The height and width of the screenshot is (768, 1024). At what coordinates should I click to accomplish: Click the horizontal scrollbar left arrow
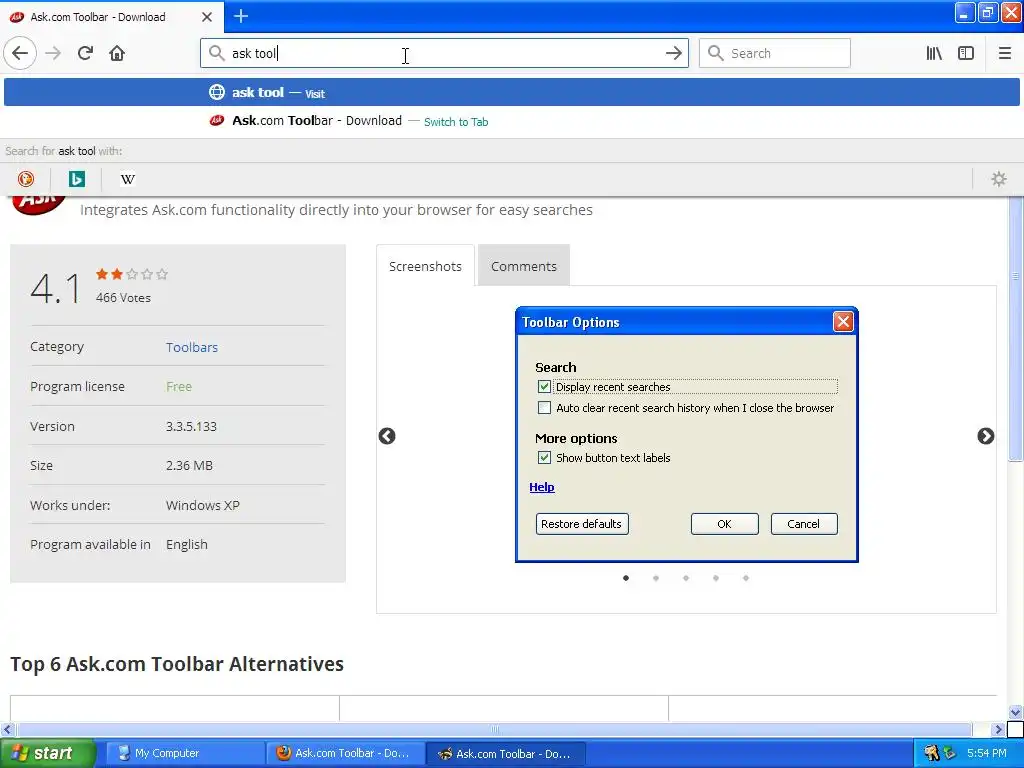point(7,729)
